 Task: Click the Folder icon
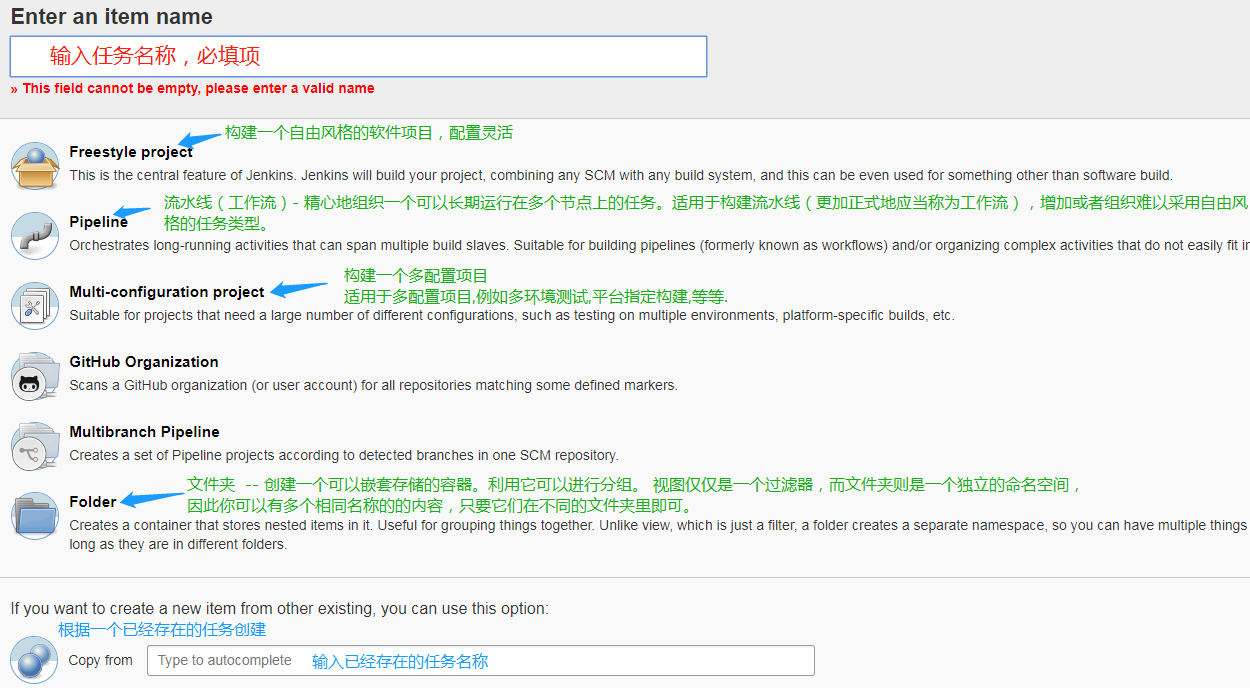coord(35,516)
